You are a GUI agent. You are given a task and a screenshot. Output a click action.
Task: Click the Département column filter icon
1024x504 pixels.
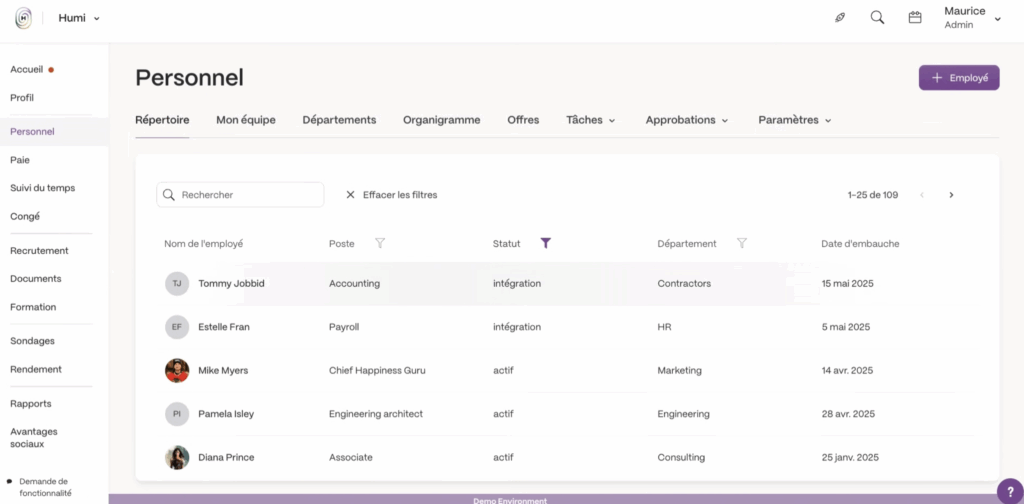pos(742,243)
